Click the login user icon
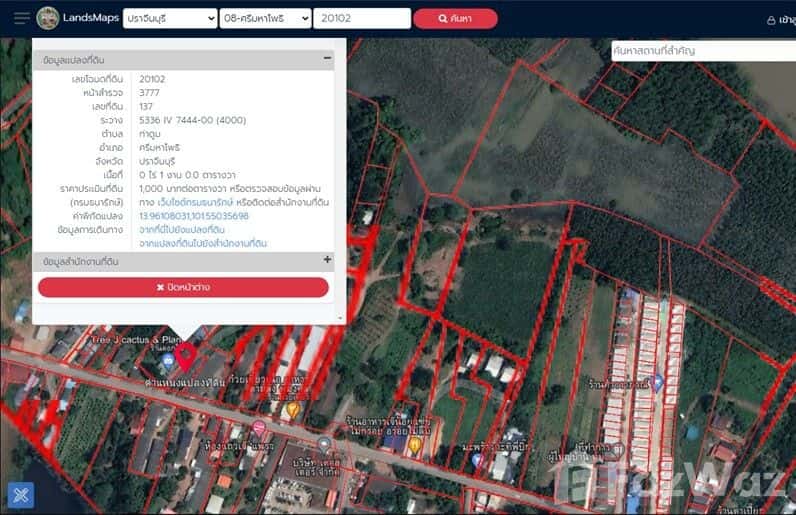 [771, 20]
